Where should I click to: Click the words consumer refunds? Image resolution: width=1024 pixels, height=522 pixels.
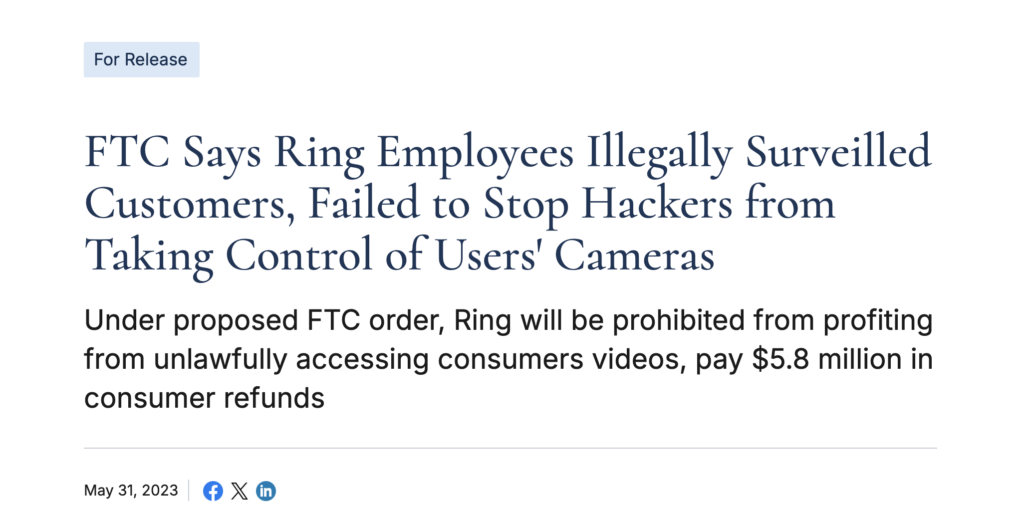point(204,398)
